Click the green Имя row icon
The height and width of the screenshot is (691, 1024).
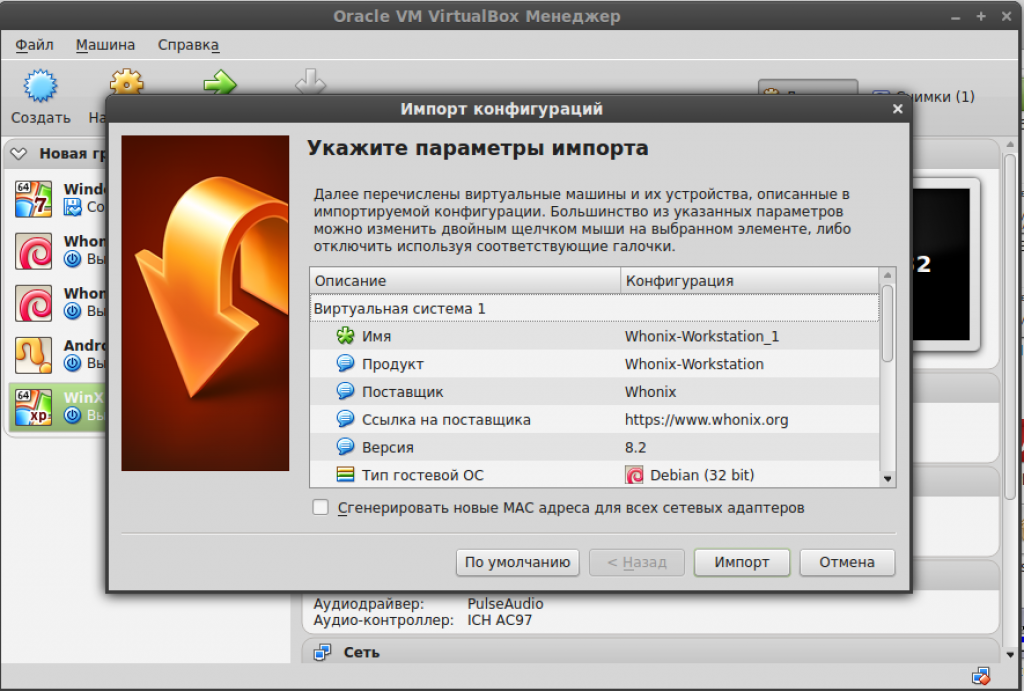pyautogui.click(x=345, y=336)
